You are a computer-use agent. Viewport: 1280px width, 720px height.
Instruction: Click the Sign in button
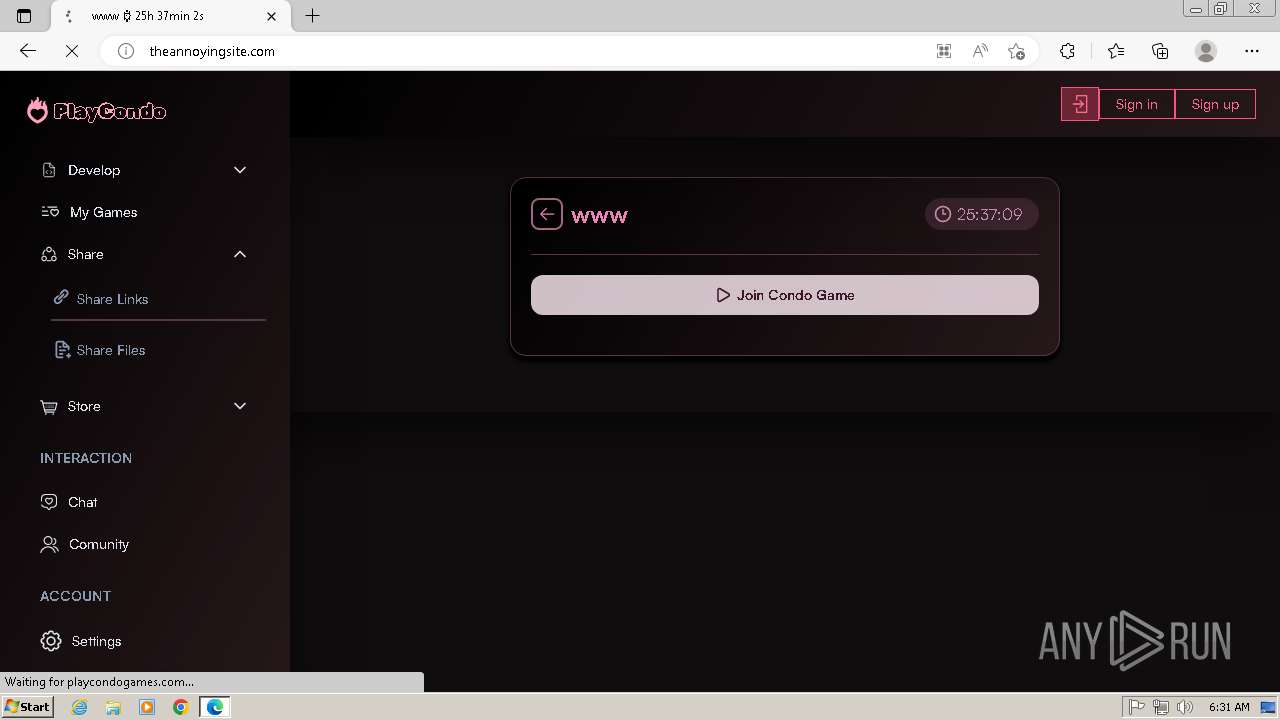tap(1137, 104)
